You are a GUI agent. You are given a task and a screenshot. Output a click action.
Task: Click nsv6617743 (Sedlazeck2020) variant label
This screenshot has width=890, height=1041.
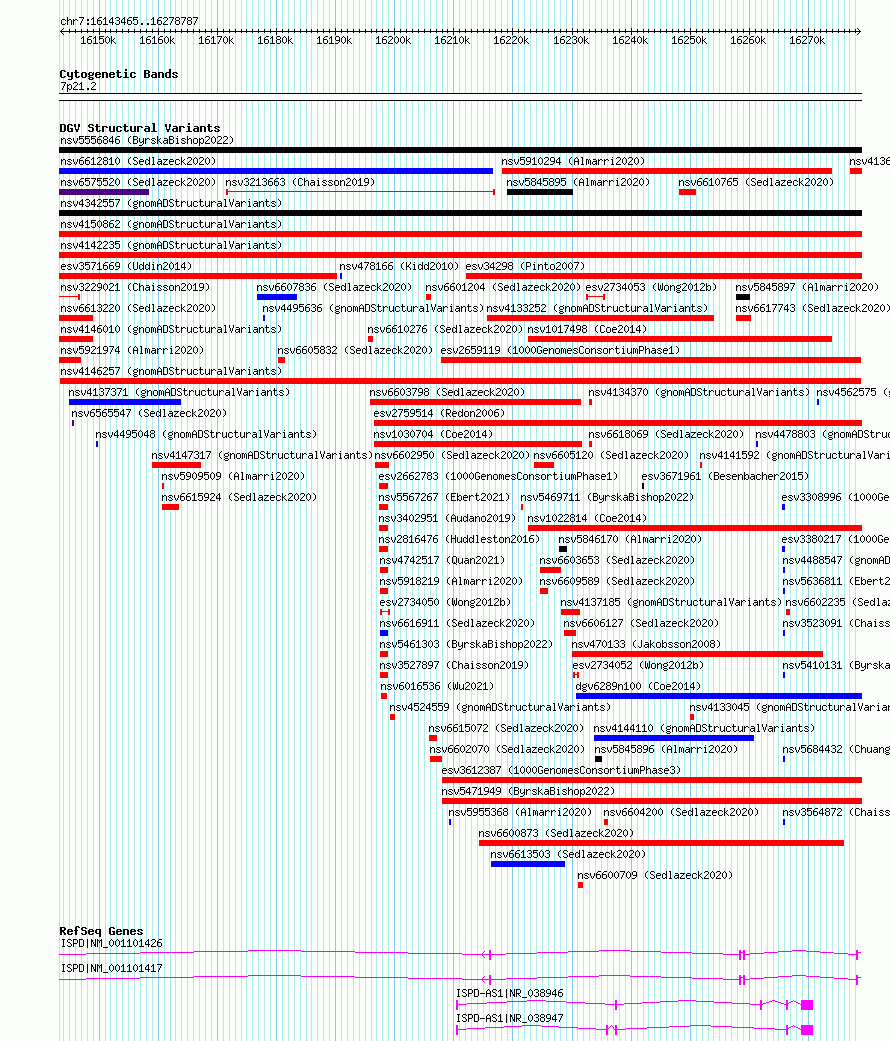click(812, 308)
